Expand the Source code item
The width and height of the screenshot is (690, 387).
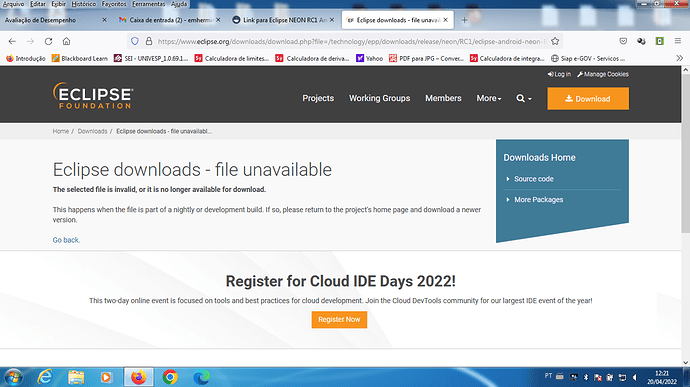533,179
